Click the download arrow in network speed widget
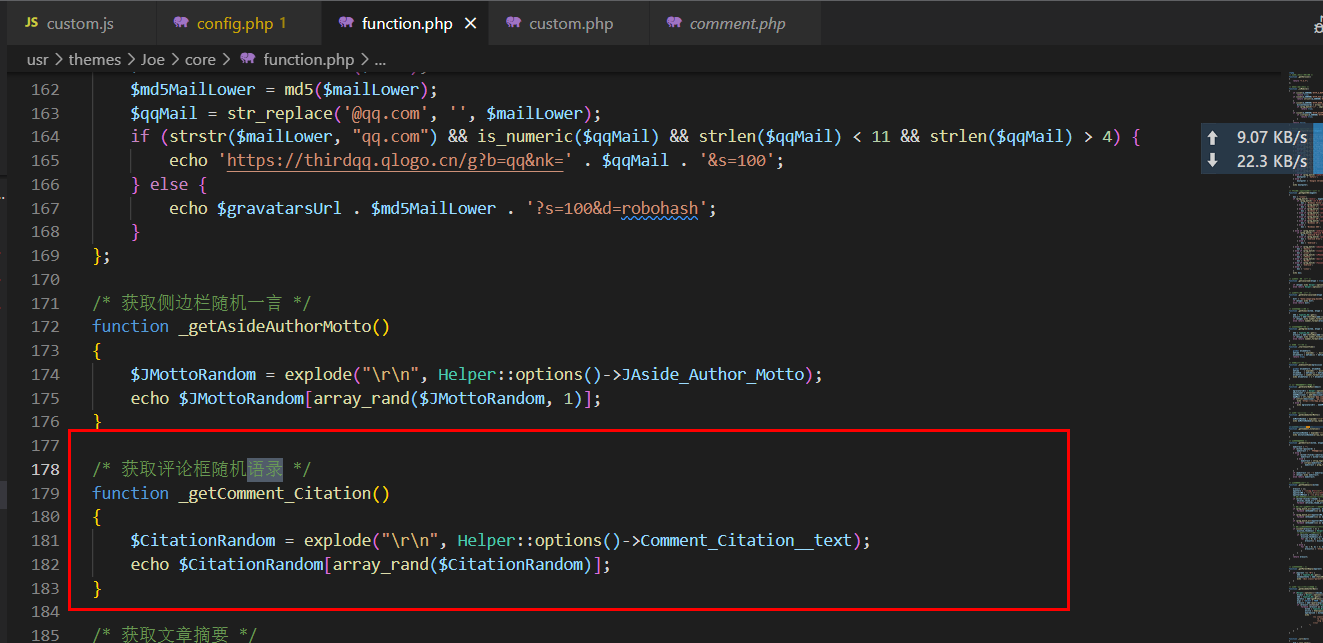Screen dimensions: 1323x643 1213,161
